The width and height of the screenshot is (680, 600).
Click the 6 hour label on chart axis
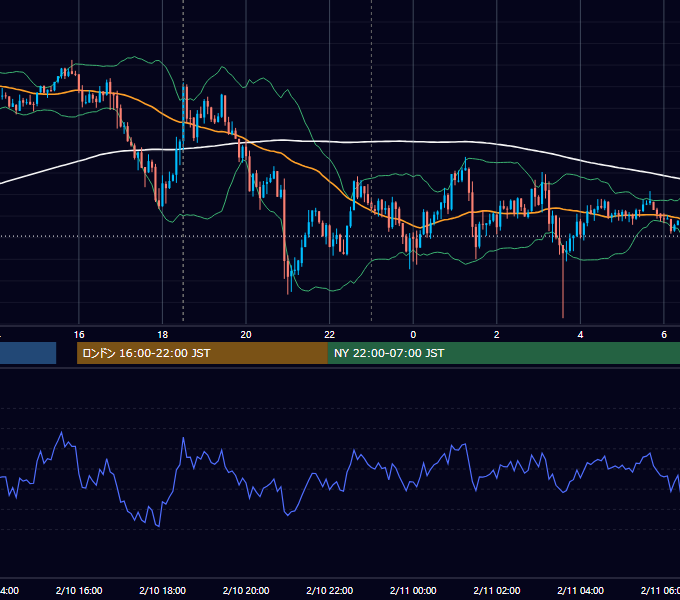pyautogui.click(x=664, y=335)
